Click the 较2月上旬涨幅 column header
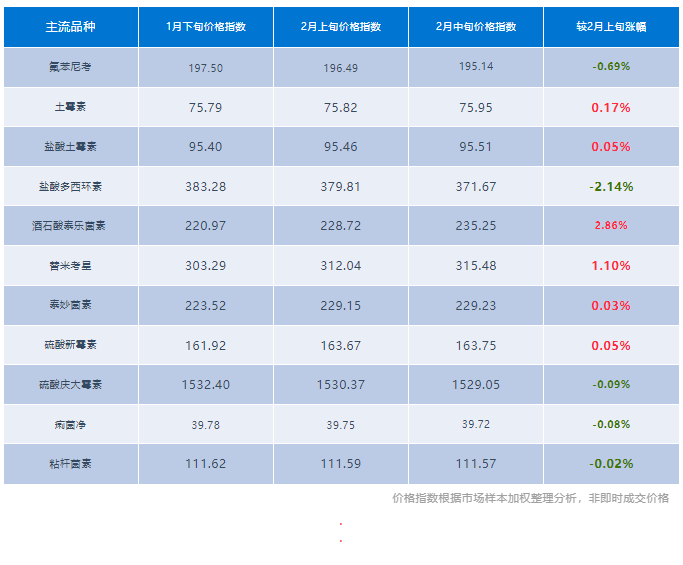The height and width of the screenshot is (565, 683). pos(611,27)
